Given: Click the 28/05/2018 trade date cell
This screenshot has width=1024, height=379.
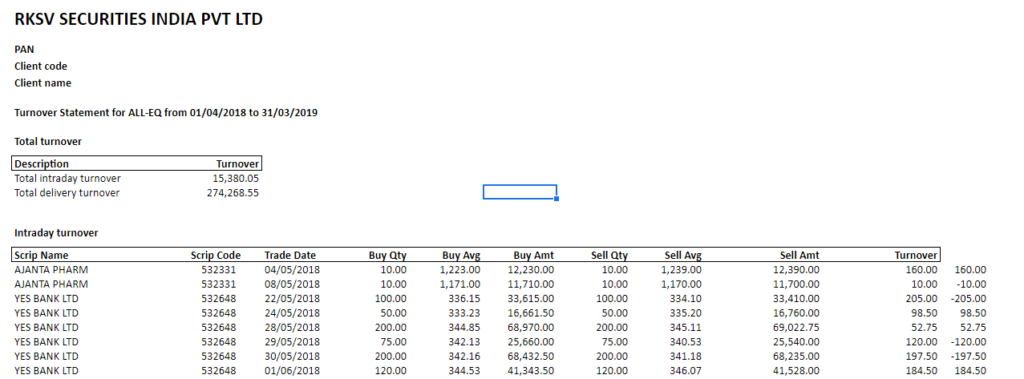Looking at the screenshot, I should (x=292, y=327).
